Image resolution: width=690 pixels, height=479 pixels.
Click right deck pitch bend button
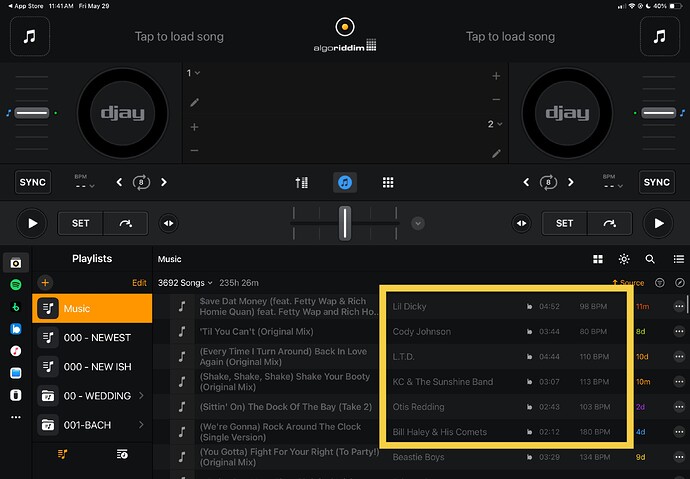click(521, 223)
